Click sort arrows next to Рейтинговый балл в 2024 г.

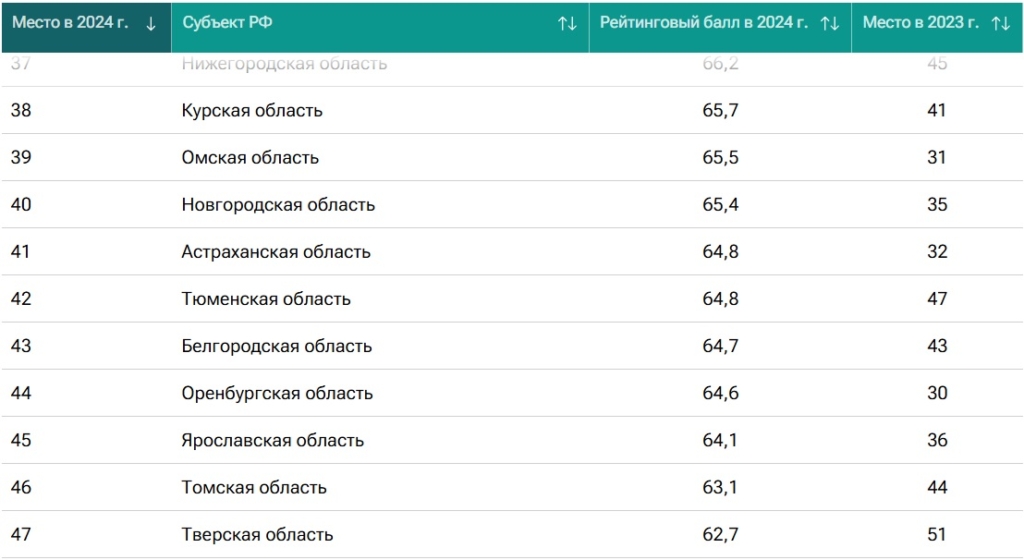829,24
